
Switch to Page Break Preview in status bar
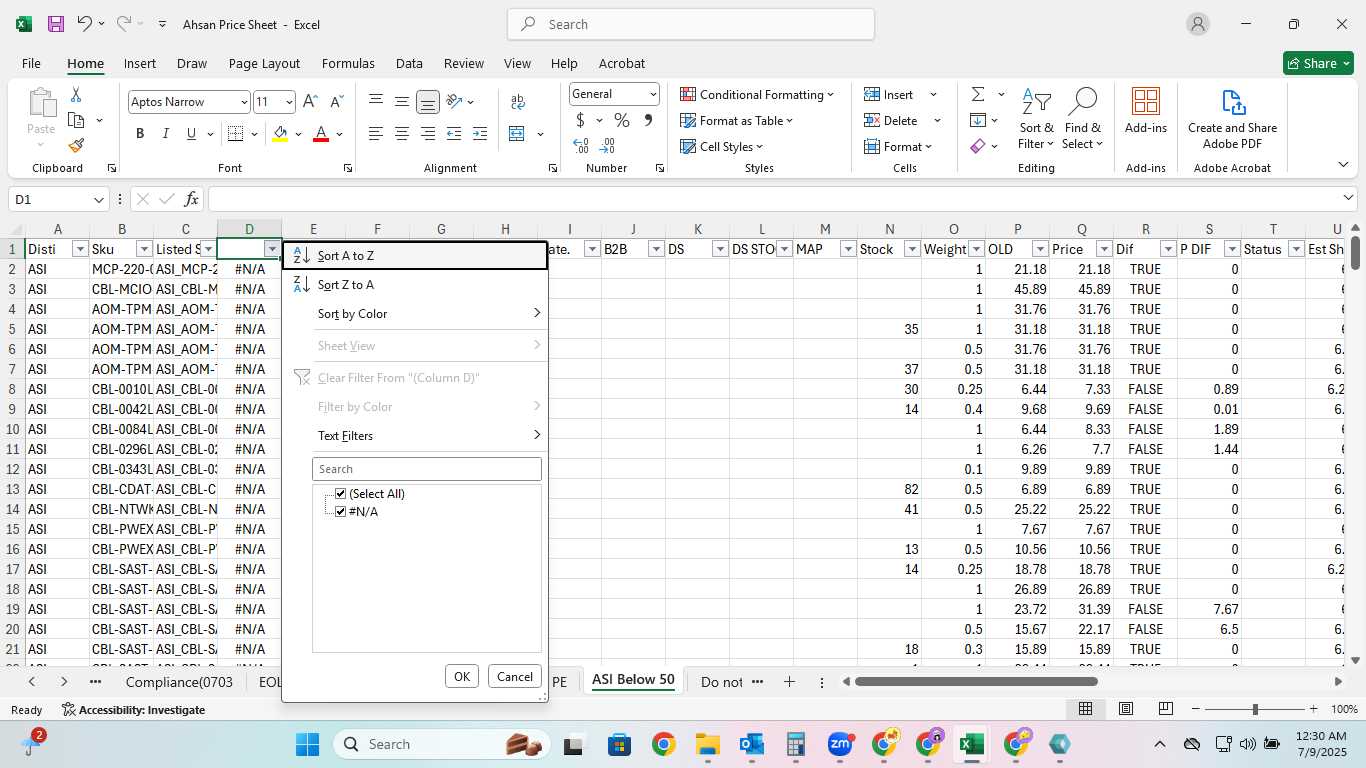(x=1165, y=709)
